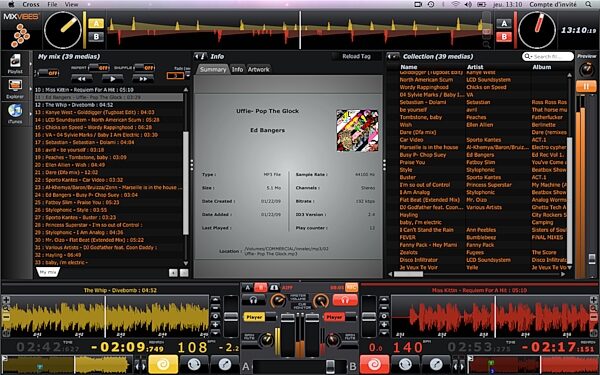Zoom in on deck A waveform
600x375 pixels.
(6, 300)
